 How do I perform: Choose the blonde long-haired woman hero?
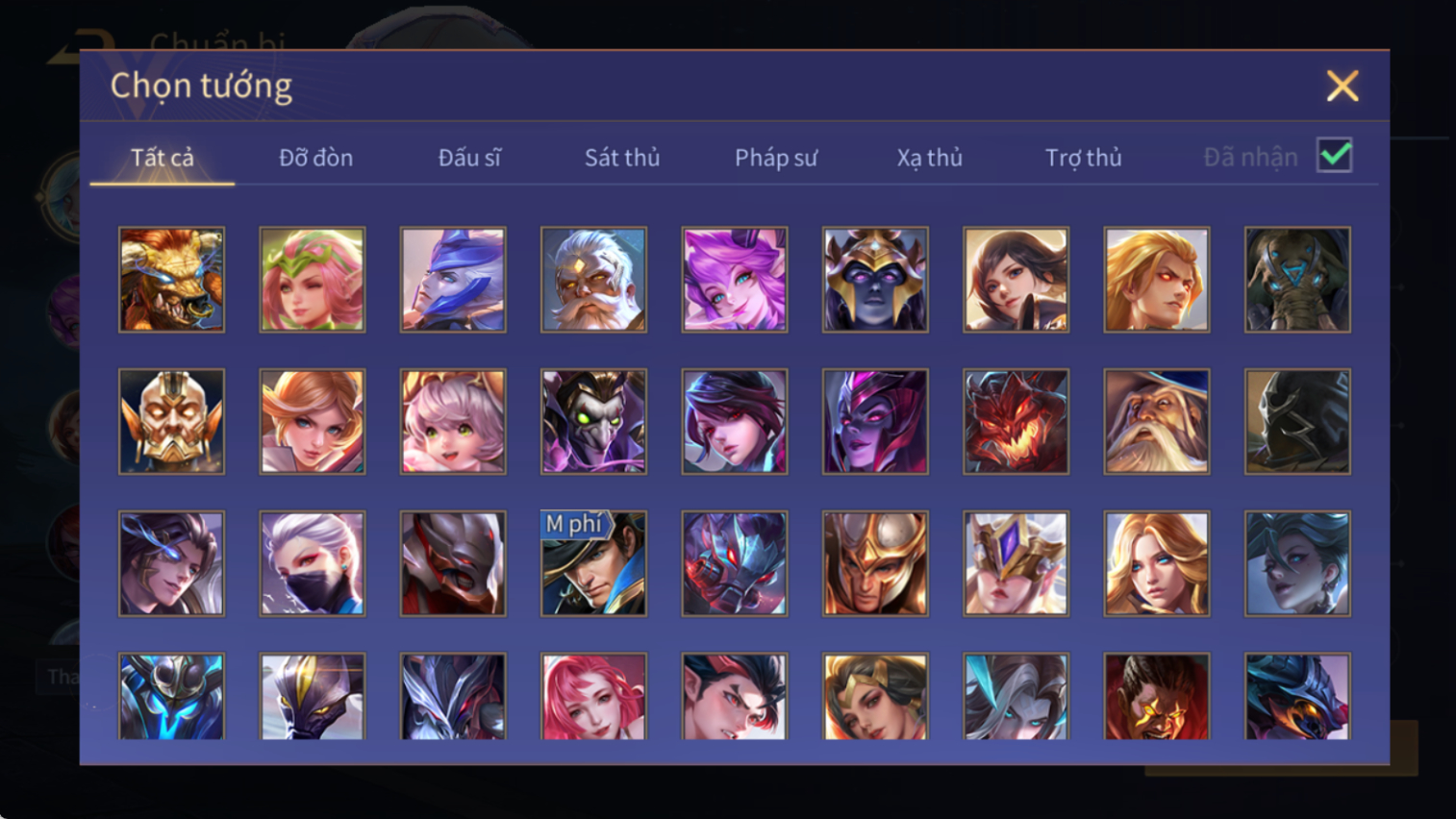pos(1157,563)
